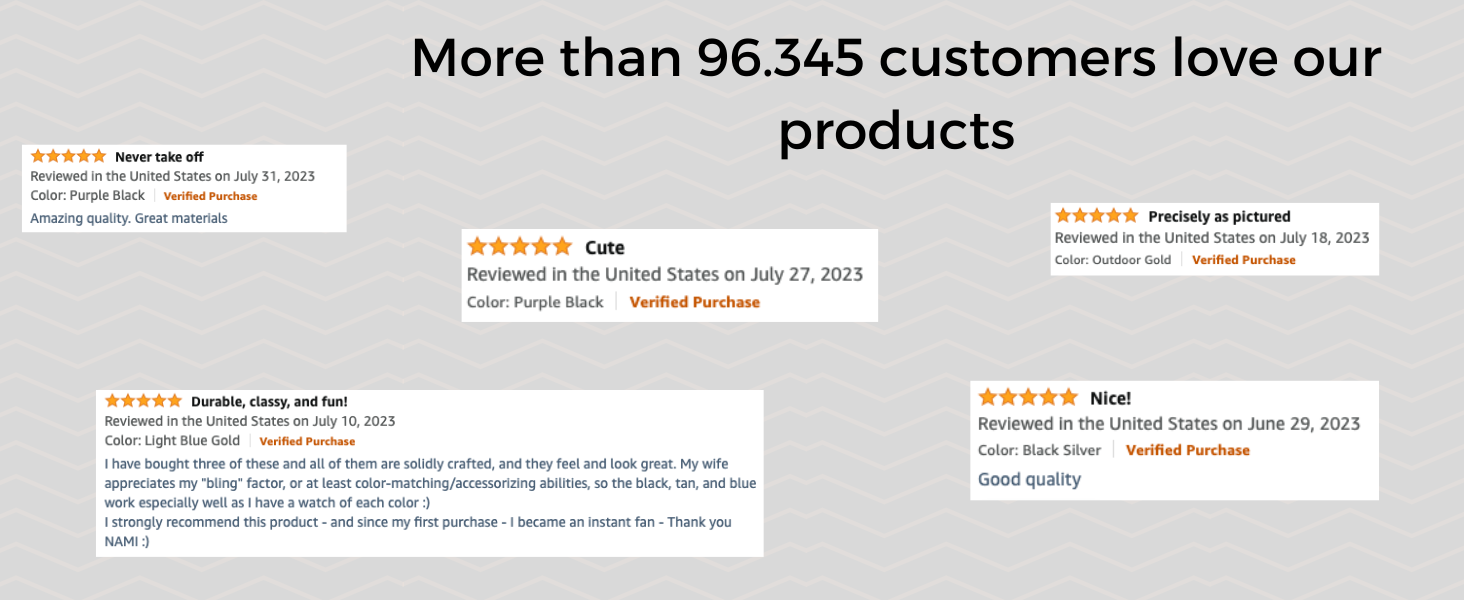This screenshot has width=1464, height=600.
Task: Click the "Color: Light Blue Gold" label
Action: pyautogui.click(x=172, y=441)
